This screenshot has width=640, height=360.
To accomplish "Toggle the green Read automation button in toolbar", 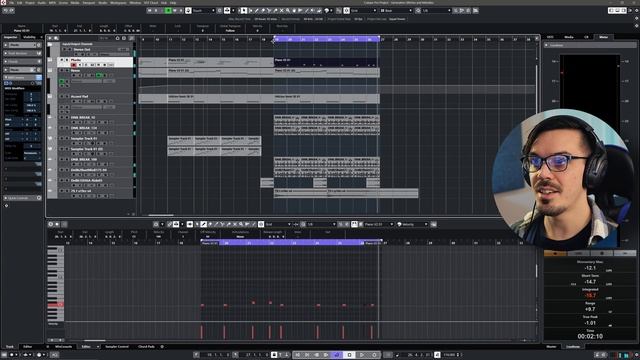I will [x=168, y=11].
